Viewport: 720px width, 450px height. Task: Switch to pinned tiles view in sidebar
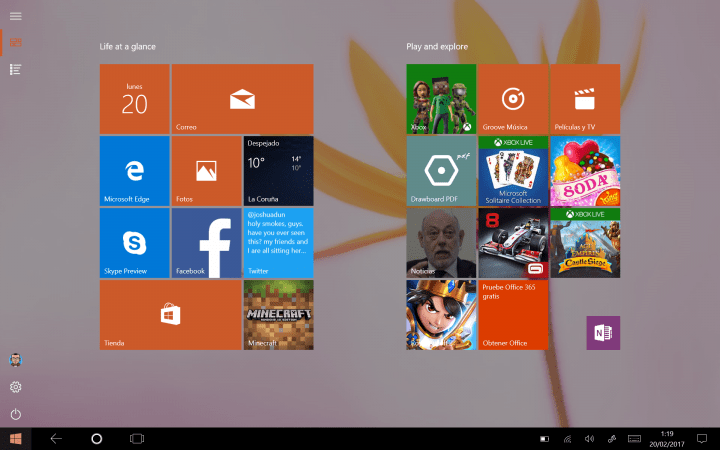click(x=16, y=43)
